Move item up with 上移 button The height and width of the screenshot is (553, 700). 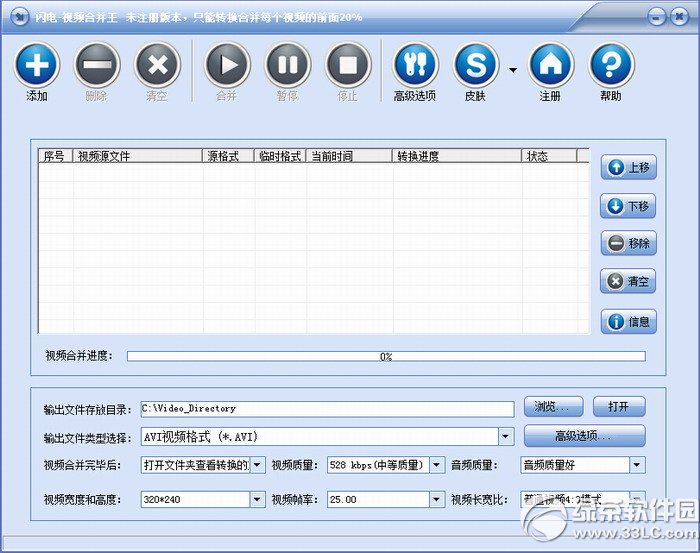click(x=628, y=168)
